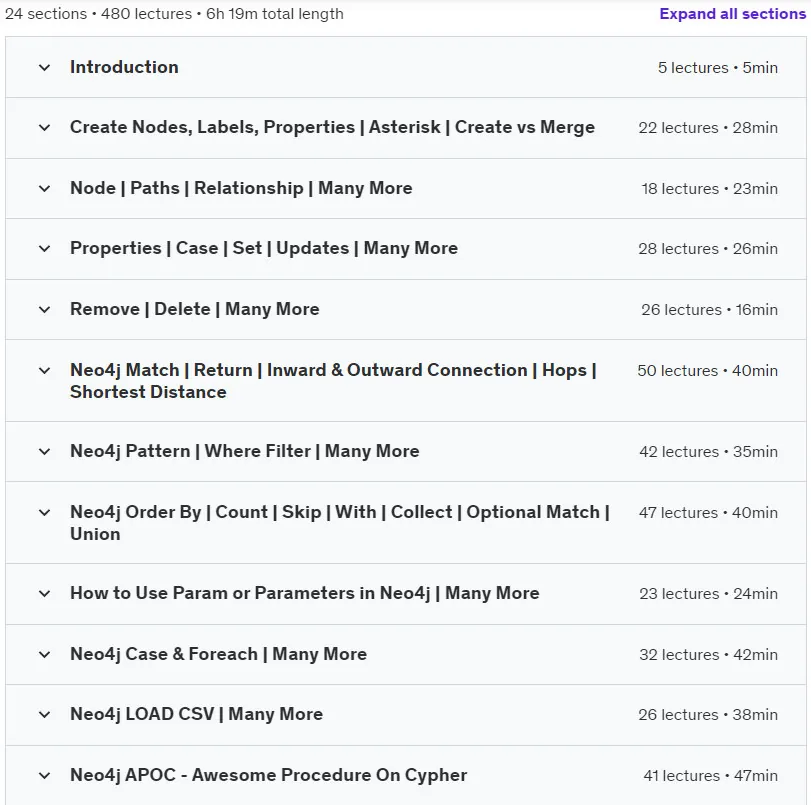This screenshot has height=805, width=811.
Task: Expand chevron beside Neo4j Case & Foreach
Action: point(44,654)
